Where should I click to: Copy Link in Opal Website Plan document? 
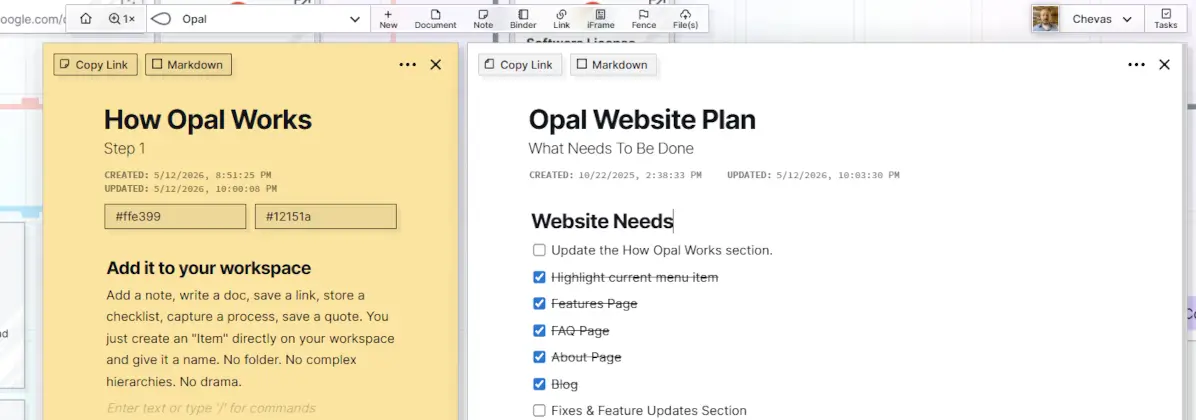pos(520,65)
